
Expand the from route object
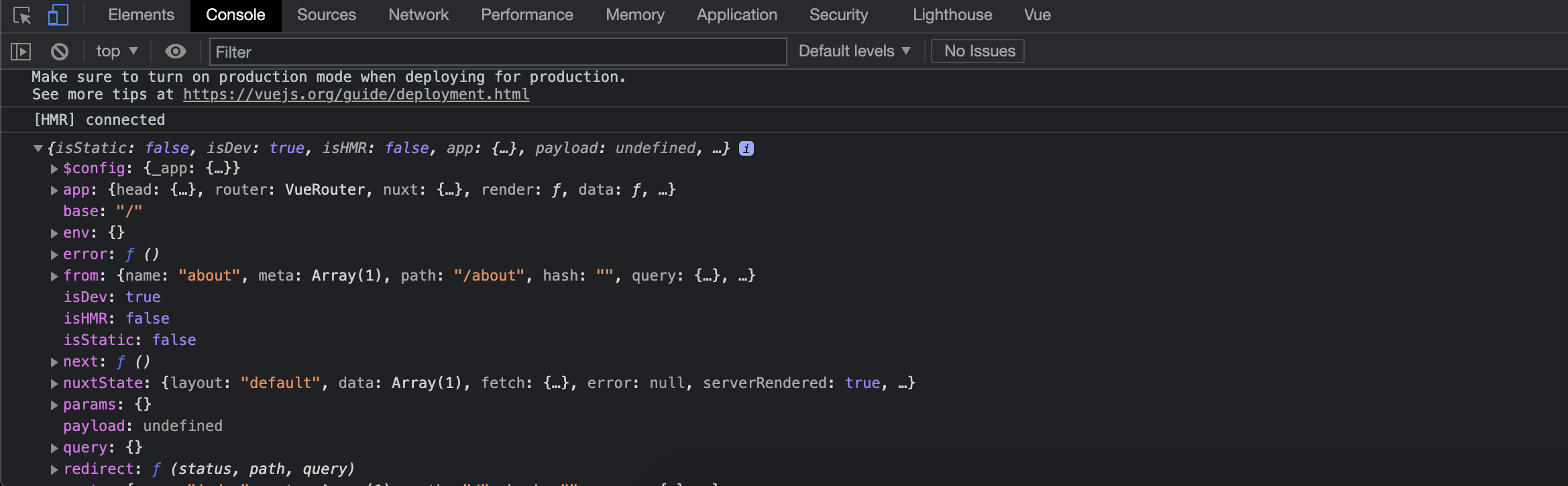coord(54,277)
